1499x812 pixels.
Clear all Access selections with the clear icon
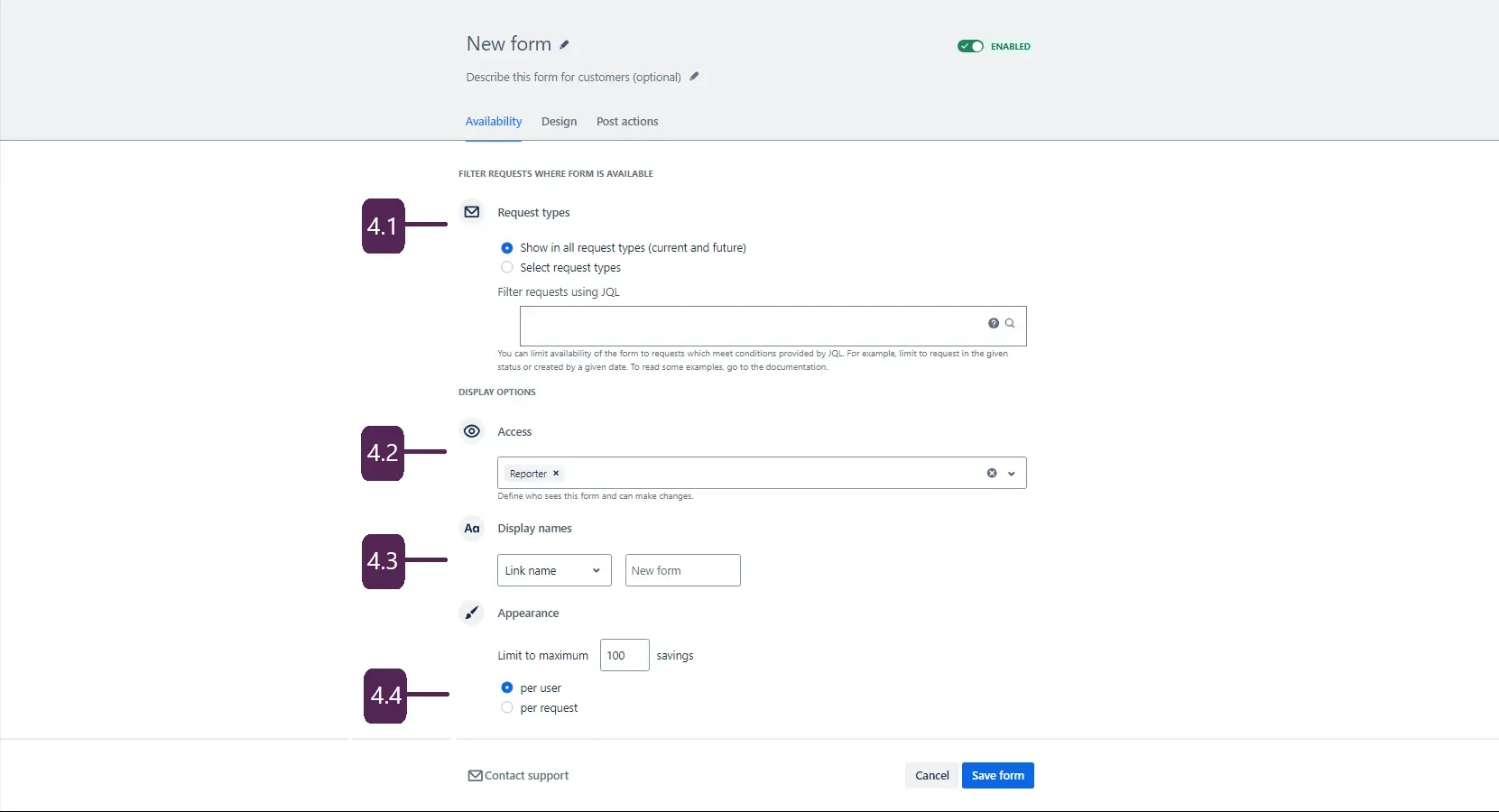(991, 474)
